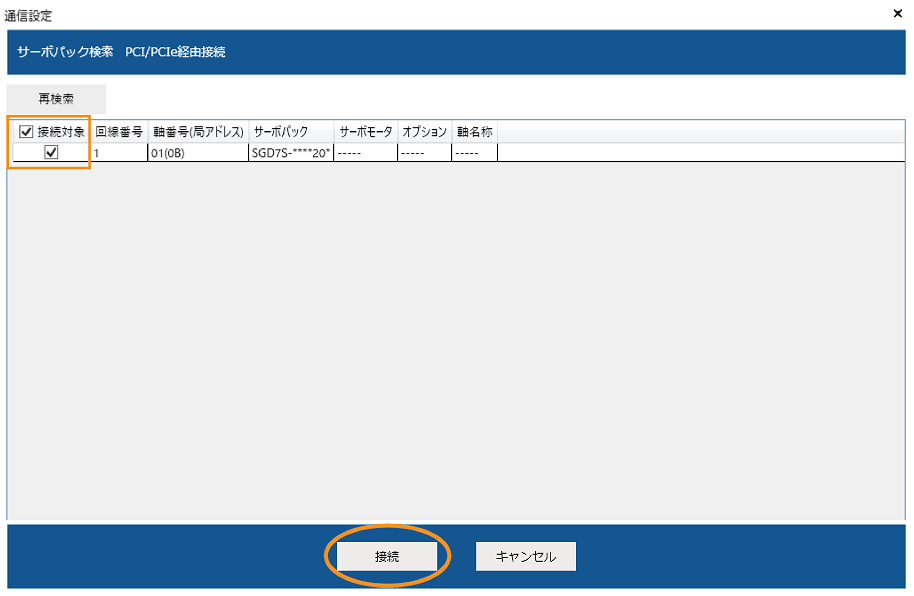Image resolution: width=914 pixels, height=596 pixels.
Task: Click the 軸名称 cell in the first row
Action: pyautogui.click(x=474, y=153)
